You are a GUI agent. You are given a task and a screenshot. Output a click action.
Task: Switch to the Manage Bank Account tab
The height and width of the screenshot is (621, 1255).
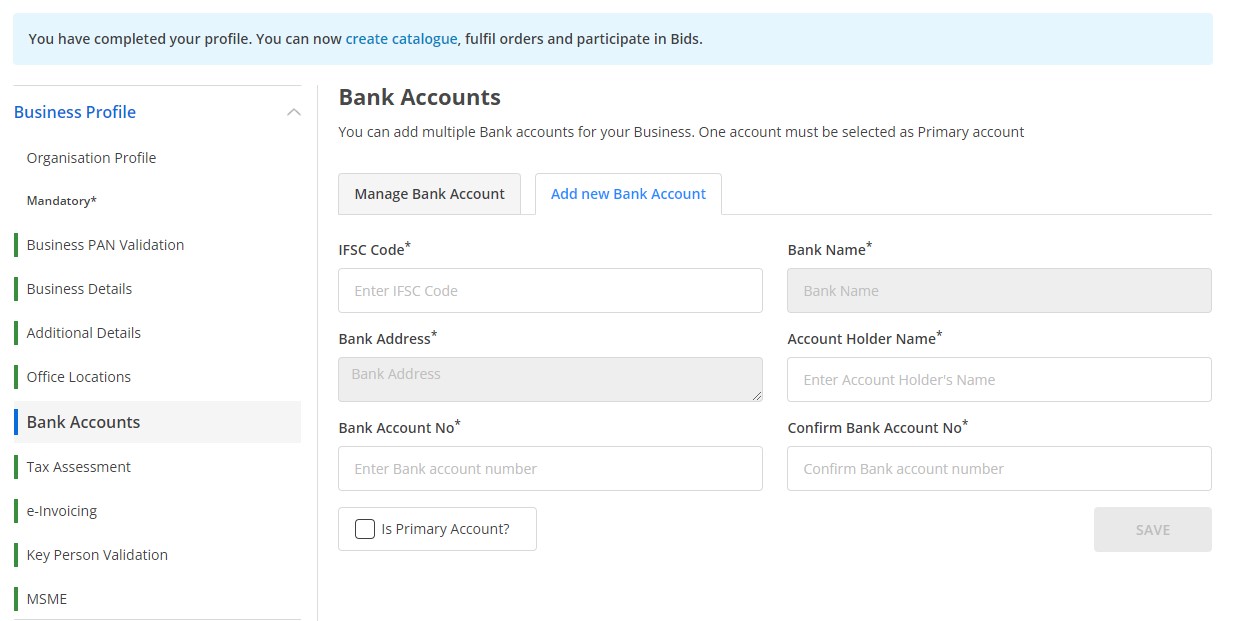click(x=429, y=193)
